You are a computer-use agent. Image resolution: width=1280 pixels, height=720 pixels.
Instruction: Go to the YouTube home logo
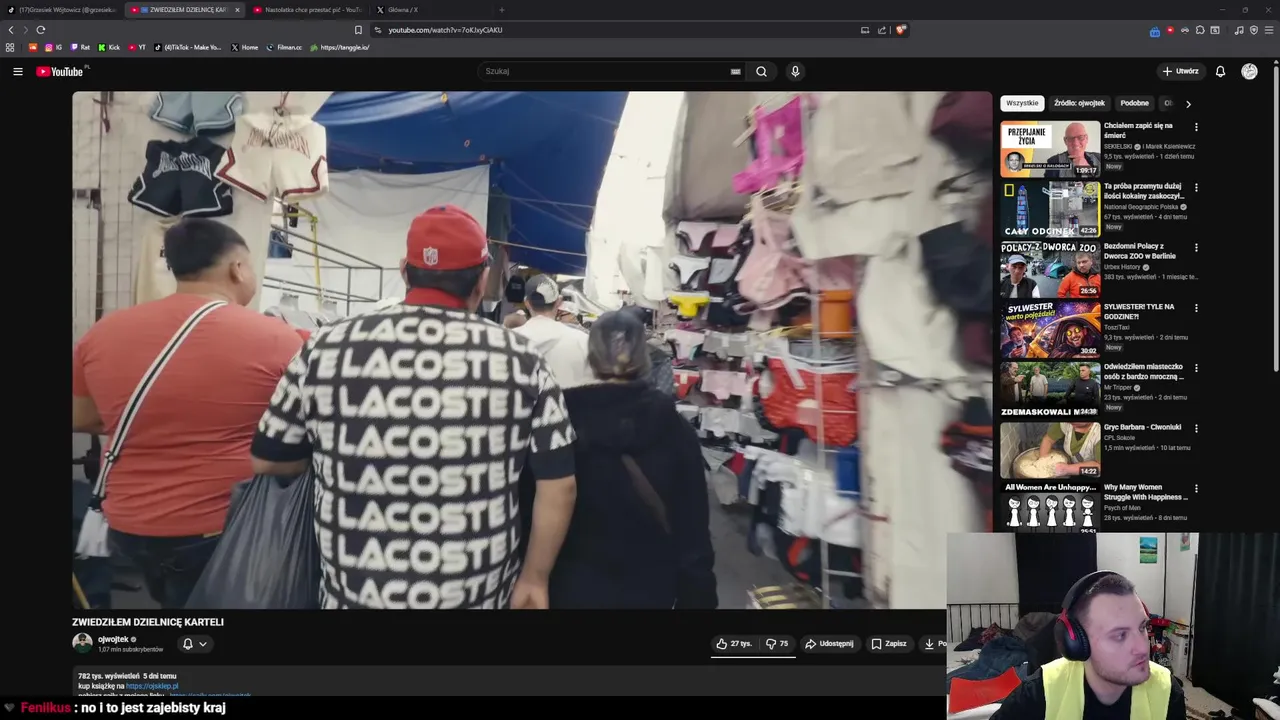click(x=61, y=71)
